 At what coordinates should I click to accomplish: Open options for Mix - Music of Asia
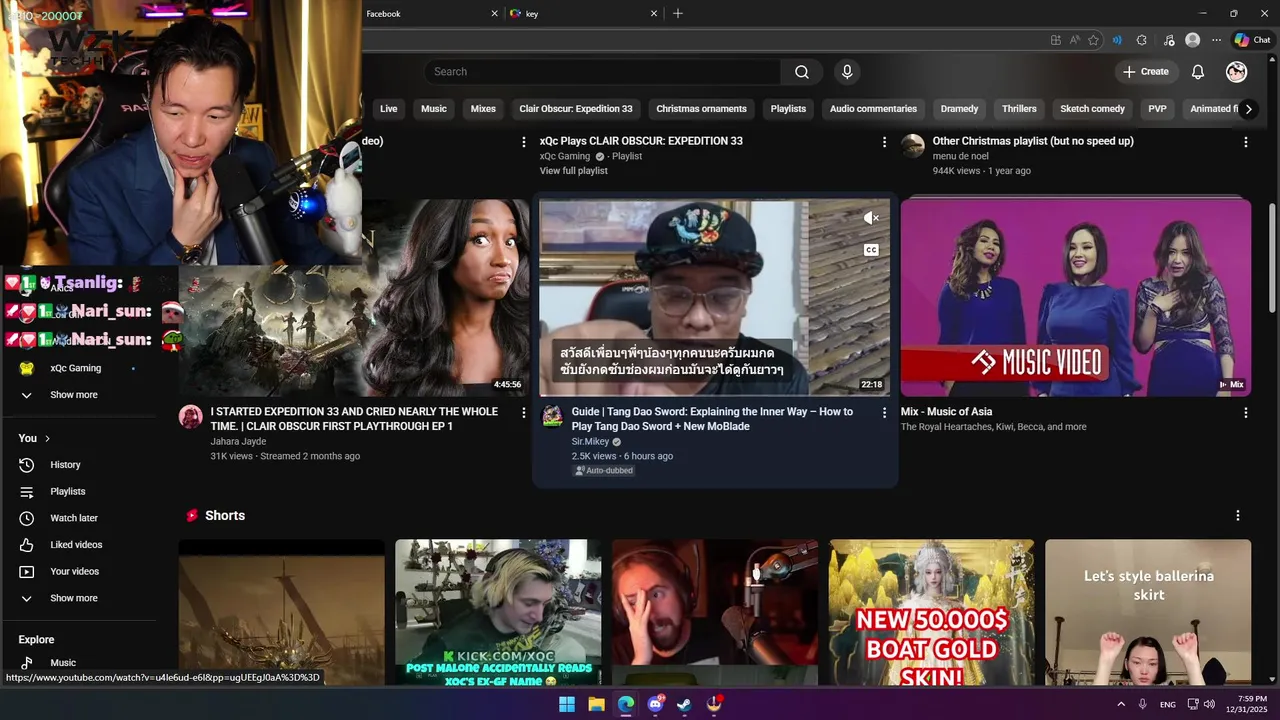tap(1245, 412)
